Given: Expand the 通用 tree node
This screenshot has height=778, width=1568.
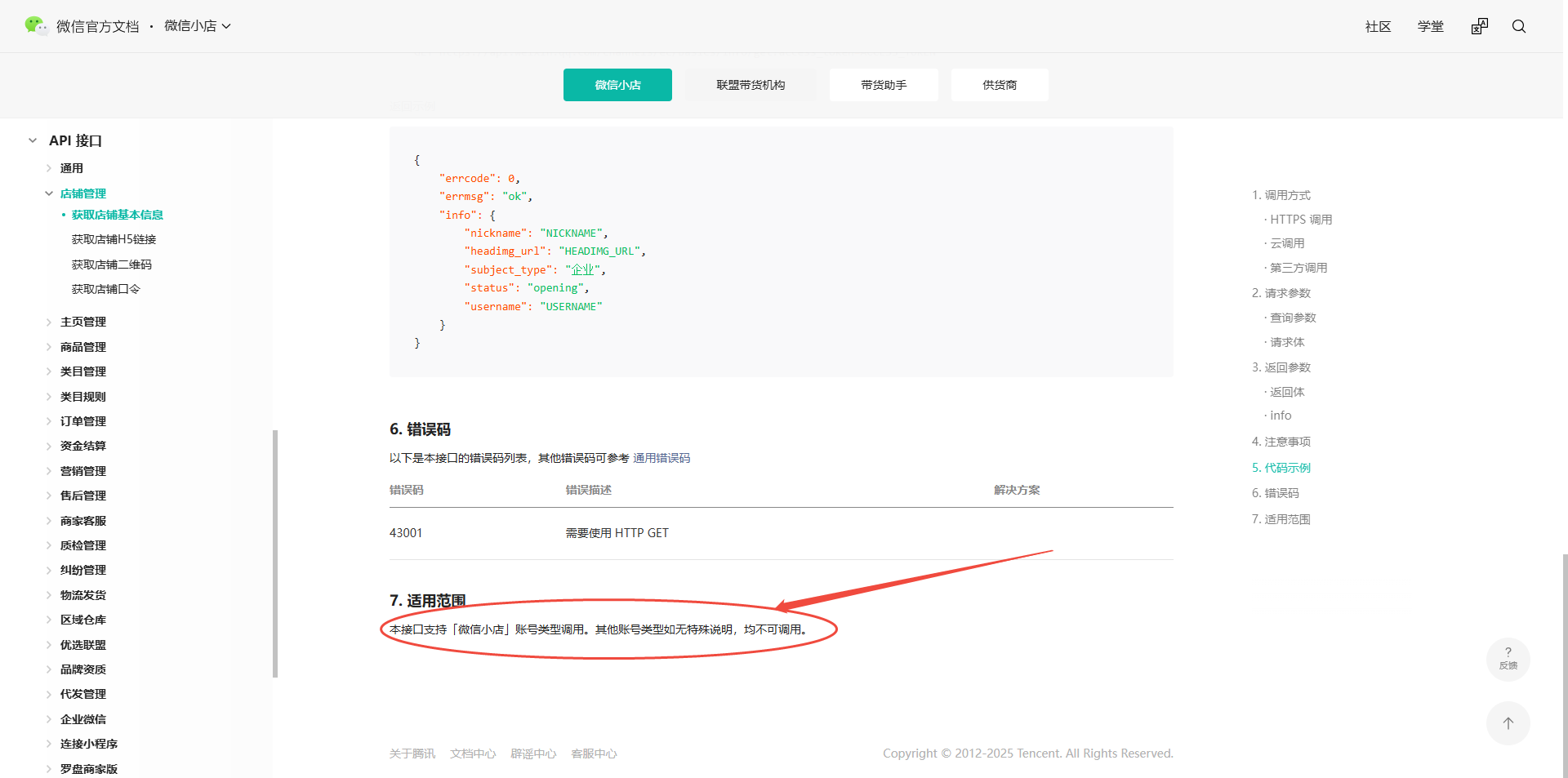Looking at the screenshot, I should tap(49, 168).
